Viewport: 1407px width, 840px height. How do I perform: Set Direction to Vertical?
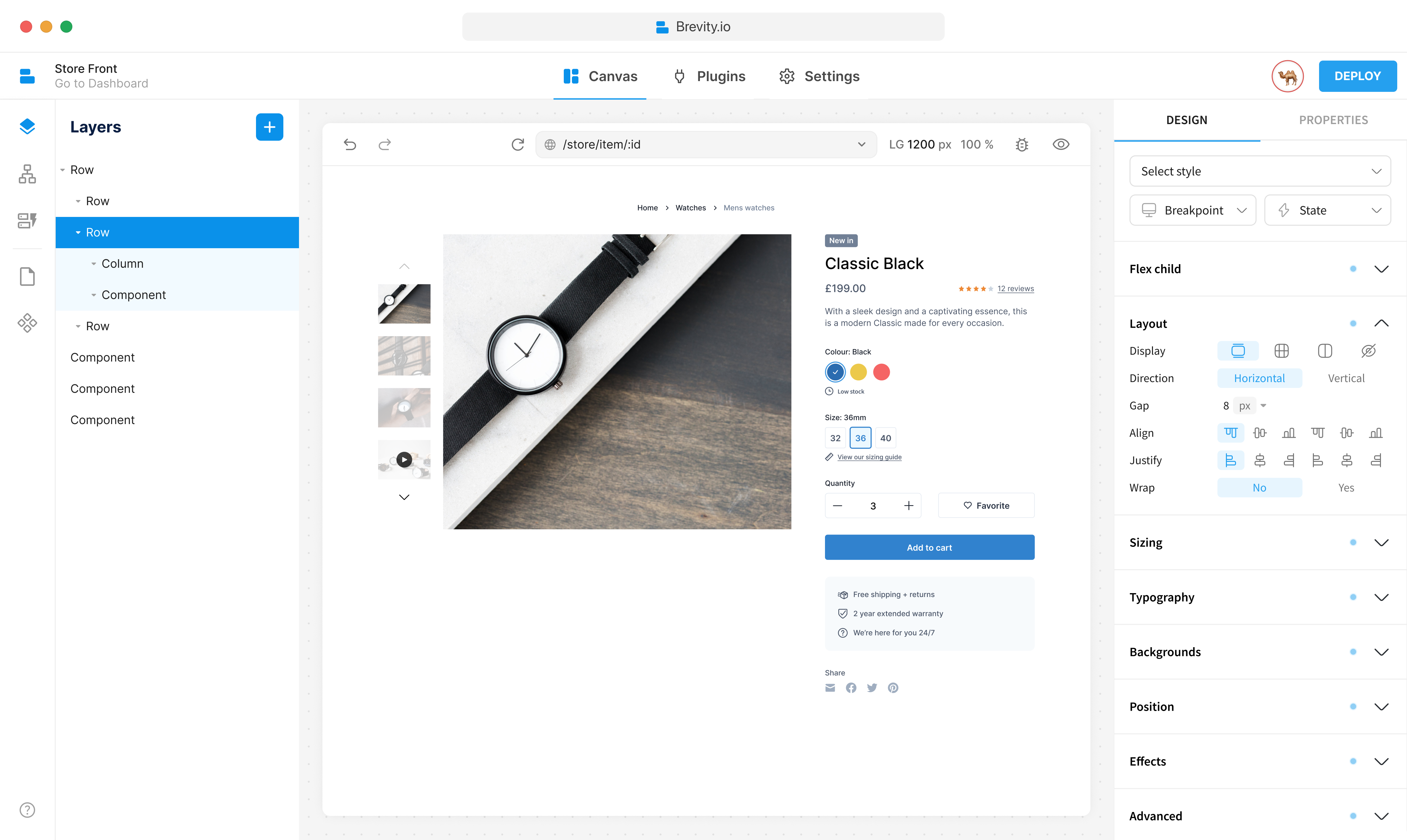[x=1346, y=378]
